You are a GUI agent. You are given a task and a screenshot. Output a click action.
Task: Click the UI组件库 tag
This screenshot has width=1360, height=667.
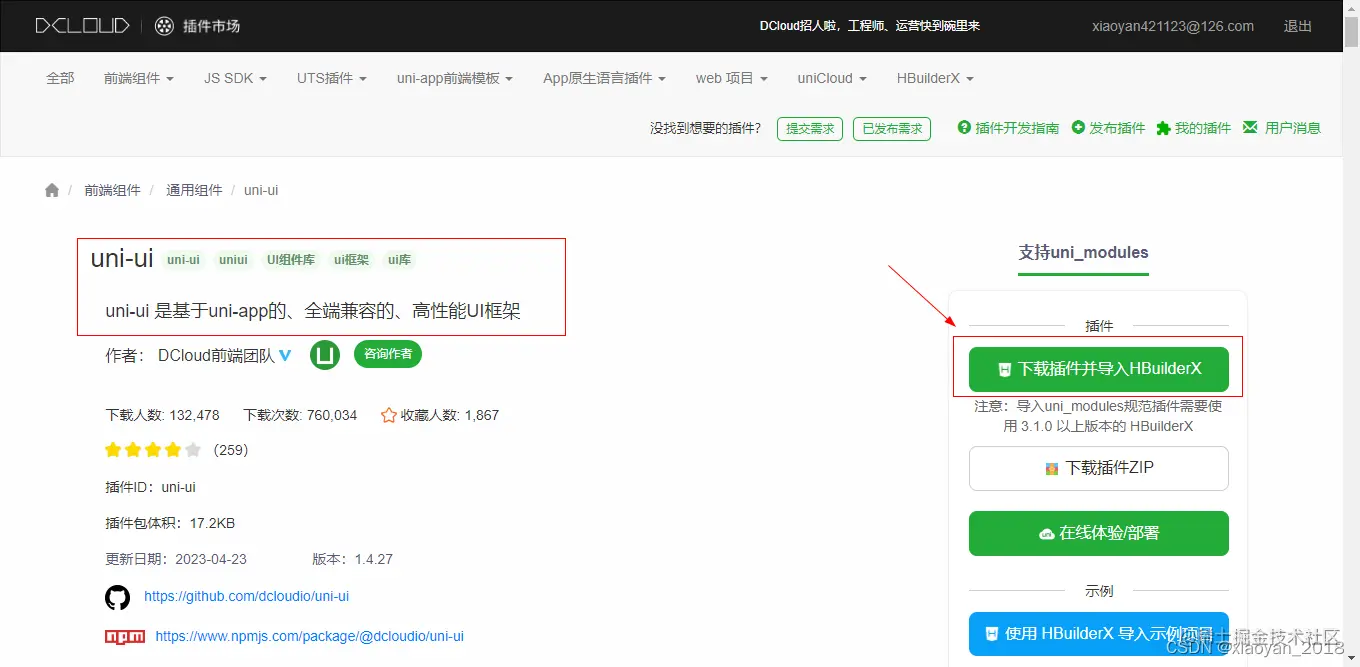[291, 260]
